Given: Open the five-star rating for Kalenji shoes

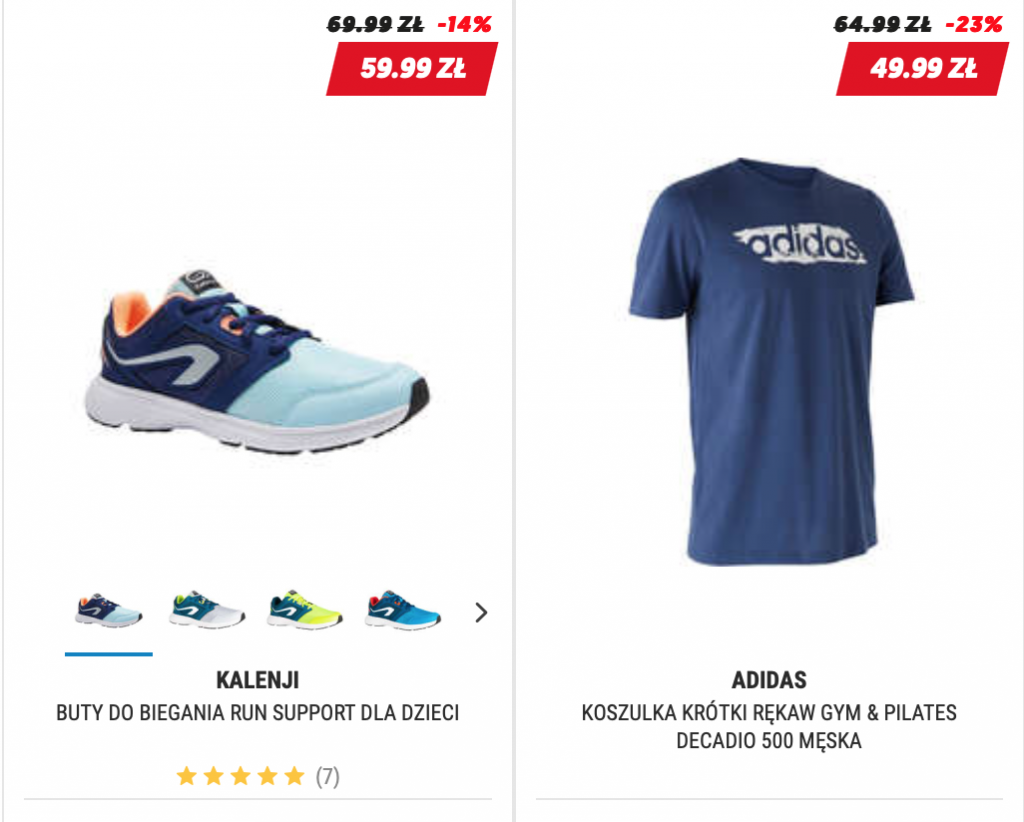Looking at the screenshot, I should coord(240,776).
